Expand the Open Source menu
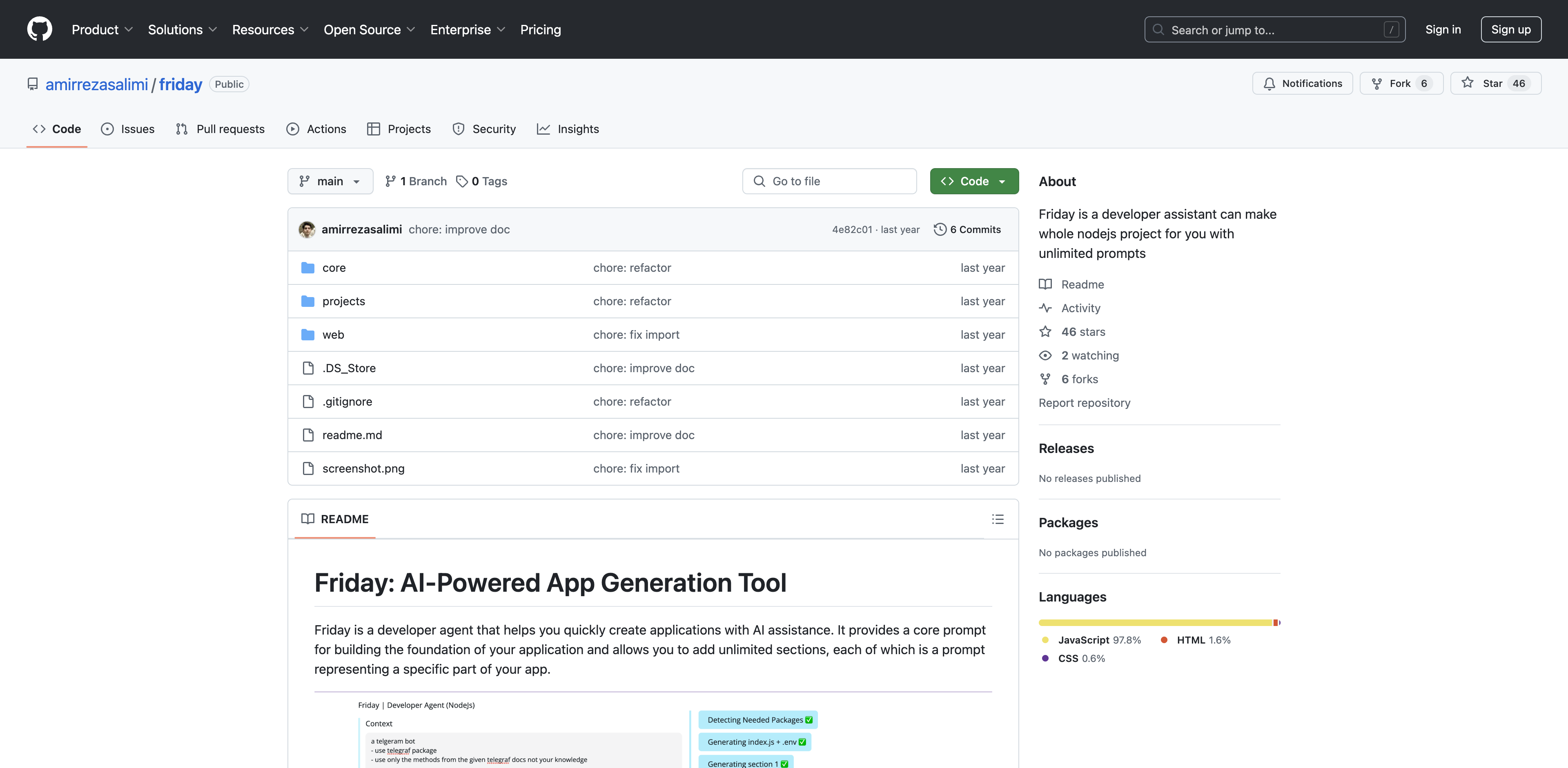This screenshot has height=768, width=1568. point(369,29)
